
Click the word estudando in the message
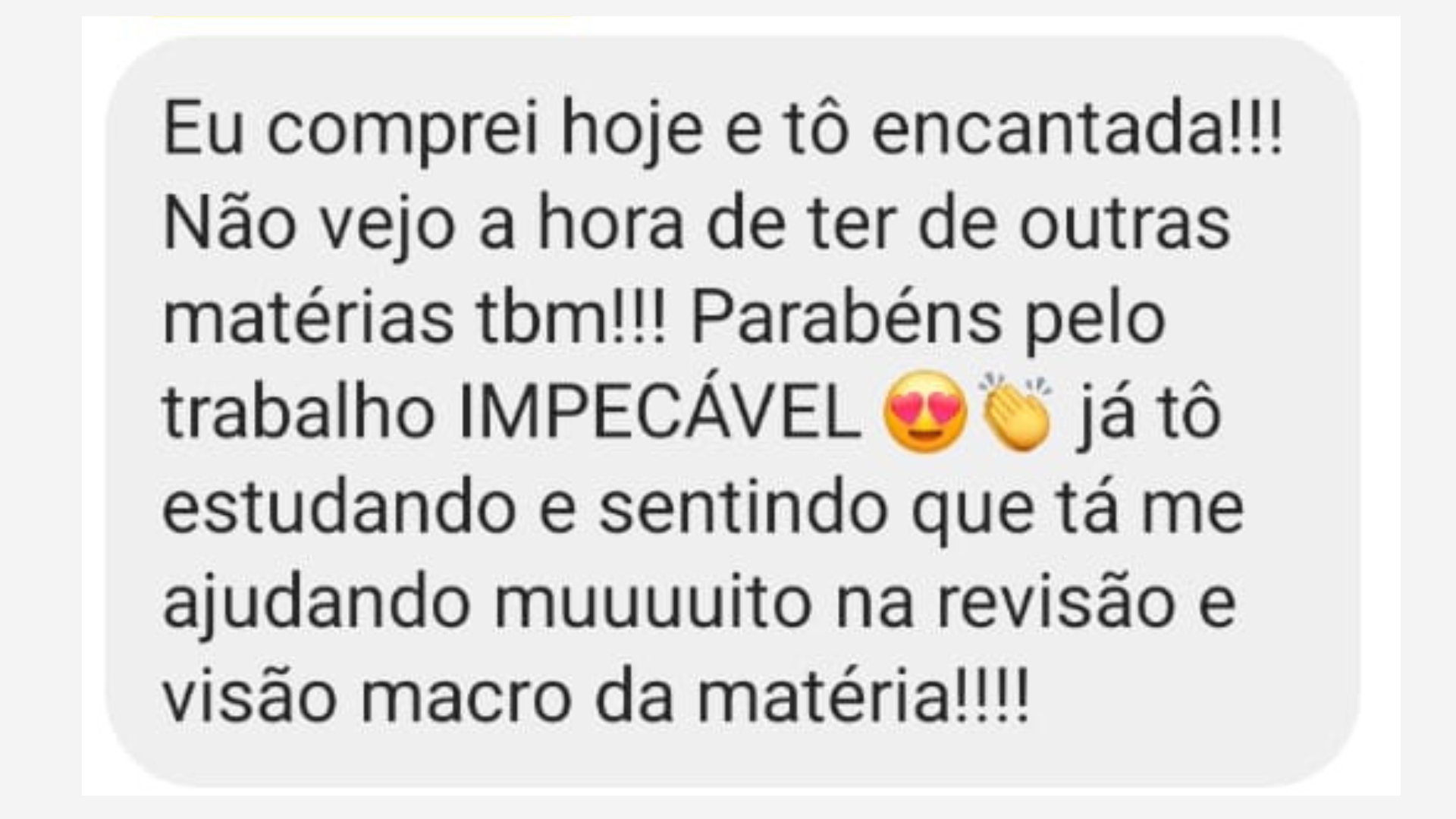[340, 508]
